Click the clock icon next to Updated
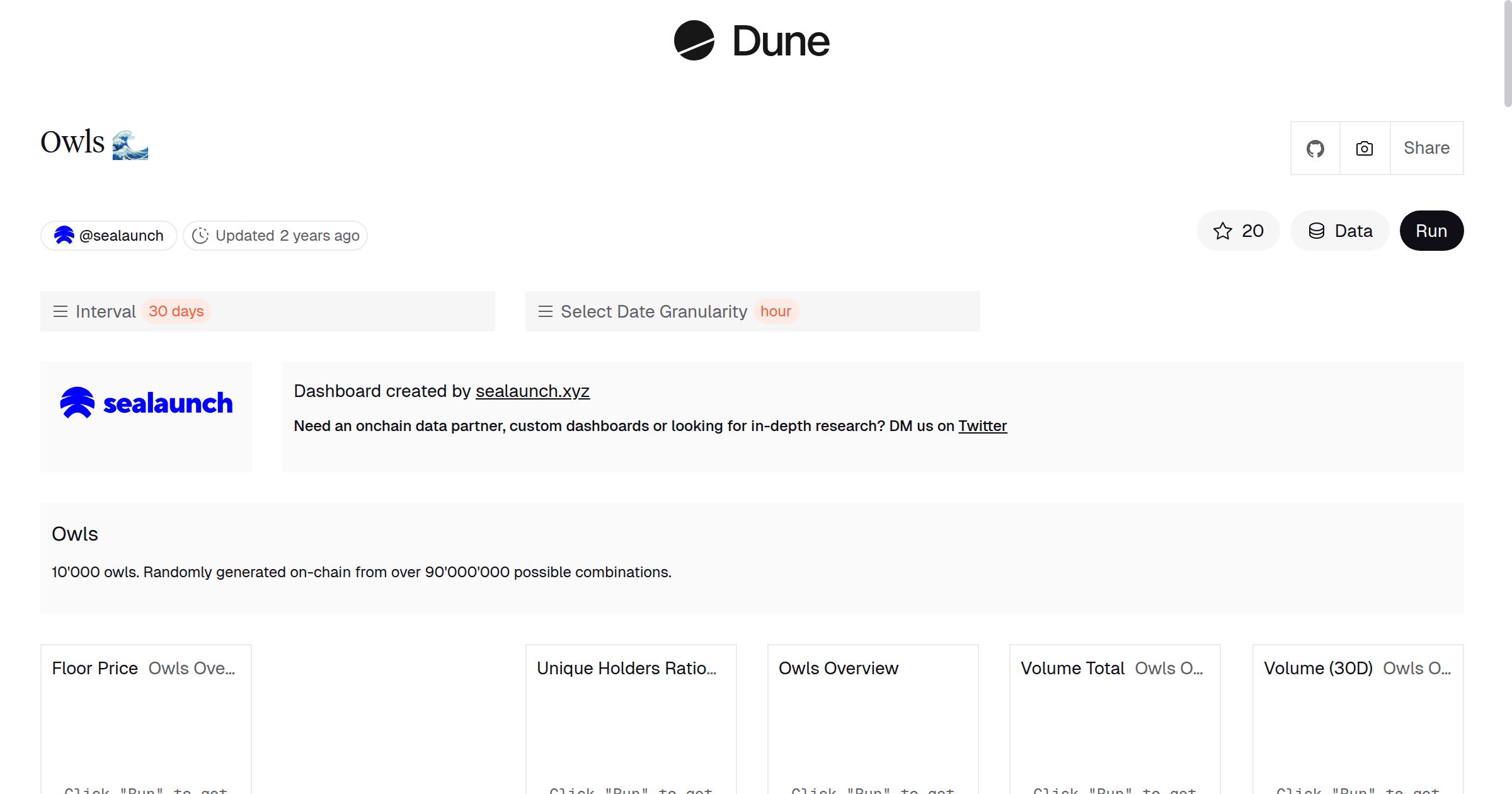The width and height of the screenshot is (1512, 794). pyautogui.click(x=200, y=236)
